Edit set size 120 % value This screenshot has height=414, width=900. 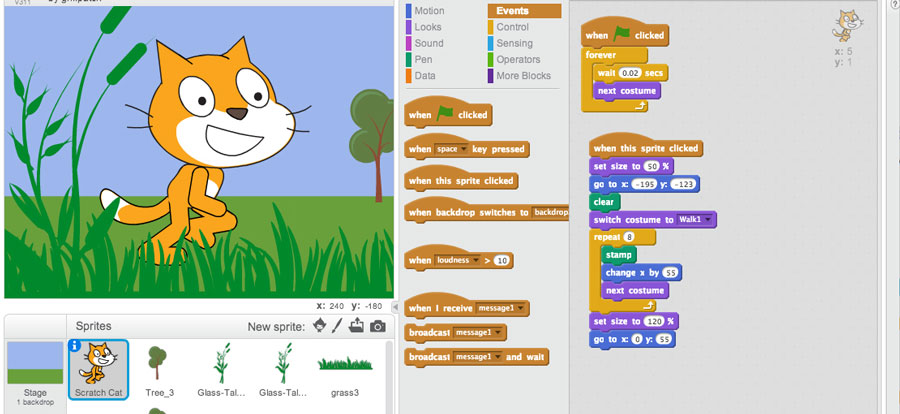tap(653, 322)
